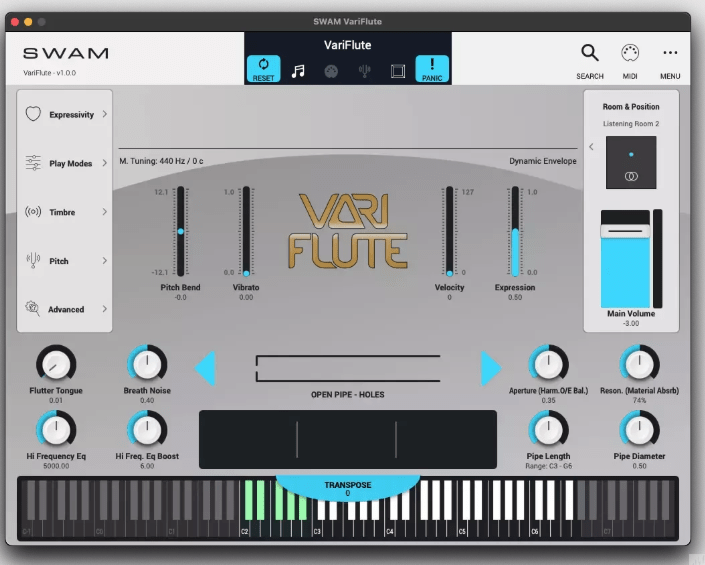705x565 pixels.
Task: Click the stereo circles icon in room pad
Action: tap(631, 176)
